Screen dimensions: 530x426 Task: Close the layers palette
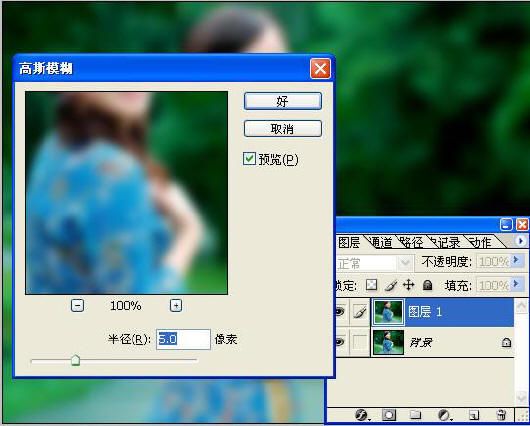(x=523, y=224)
